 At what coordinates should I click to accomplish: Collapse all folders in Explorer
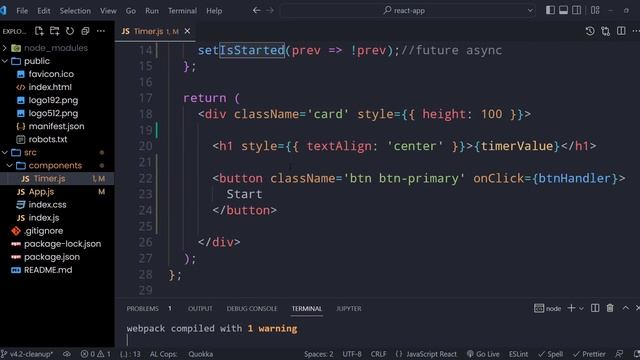(85, 31)
